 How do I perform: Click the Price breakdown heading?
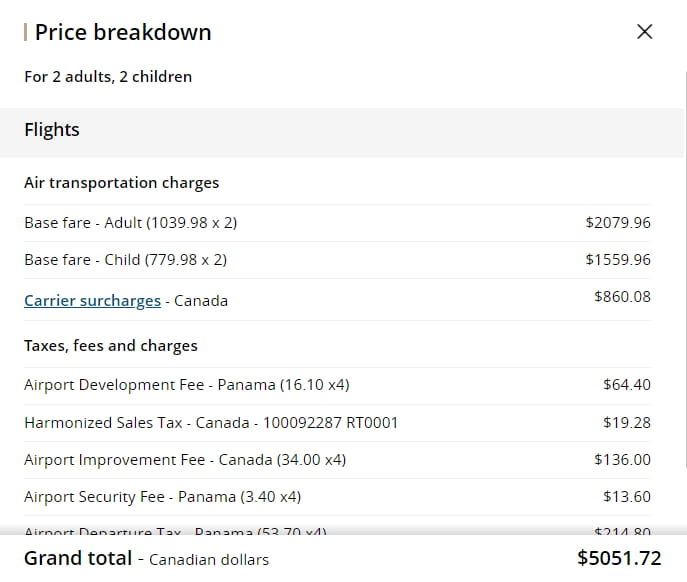[122, 32]
